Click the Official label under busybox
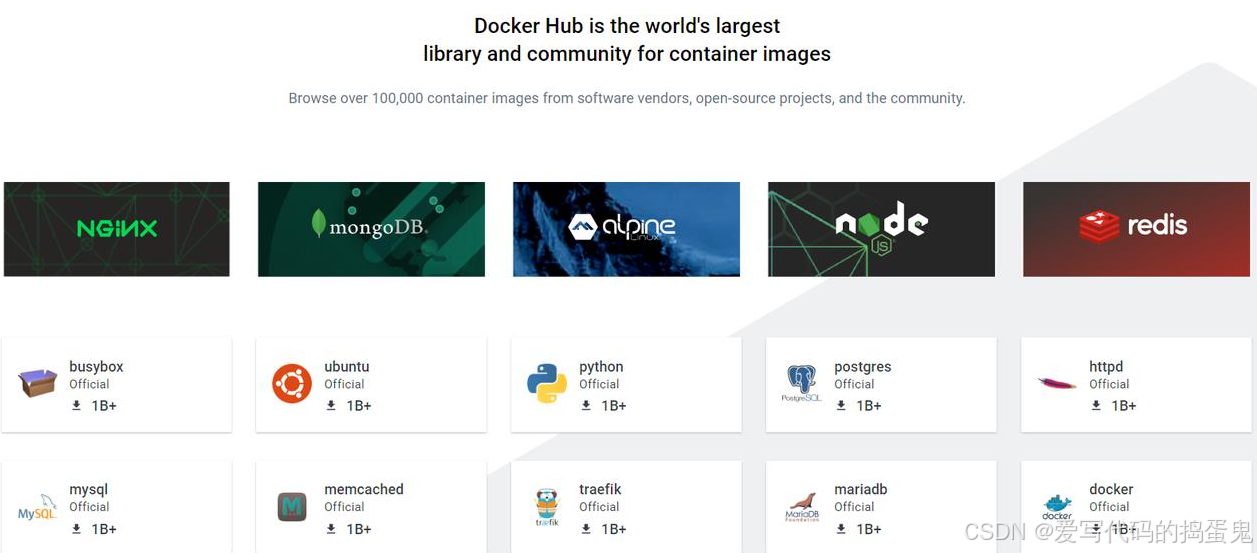The width and height of the screenshot is (1257, 553). click(89, 384)
